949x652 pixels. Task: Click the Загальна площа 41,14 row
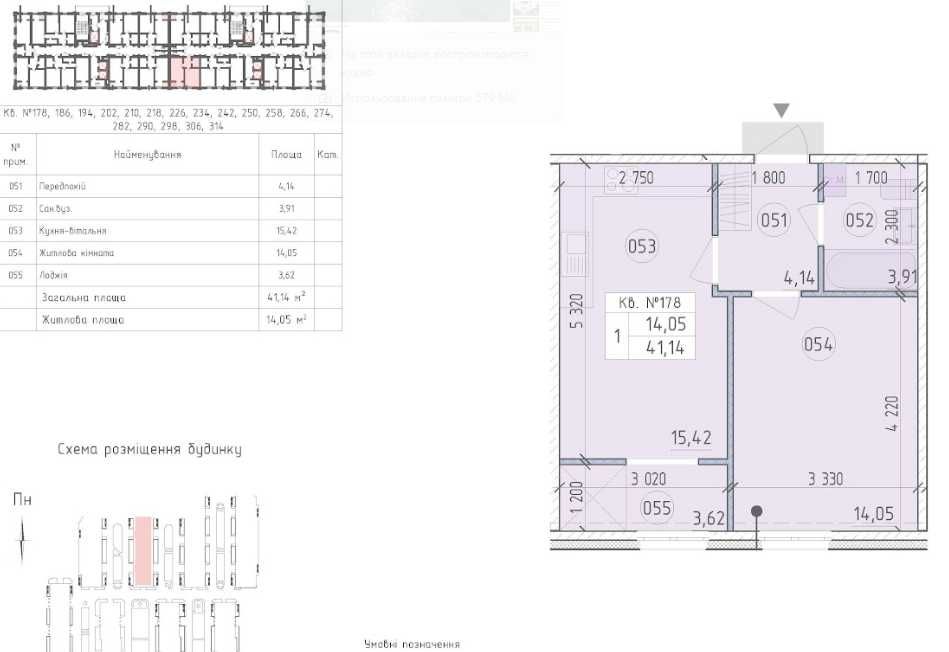[171, 298]
